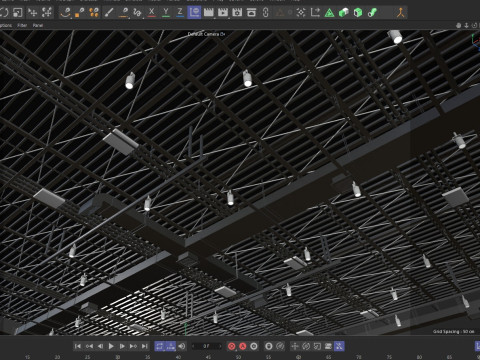Toggle position keyframe recording
This screenshot has width=480, height=360.
coord(295,346)
